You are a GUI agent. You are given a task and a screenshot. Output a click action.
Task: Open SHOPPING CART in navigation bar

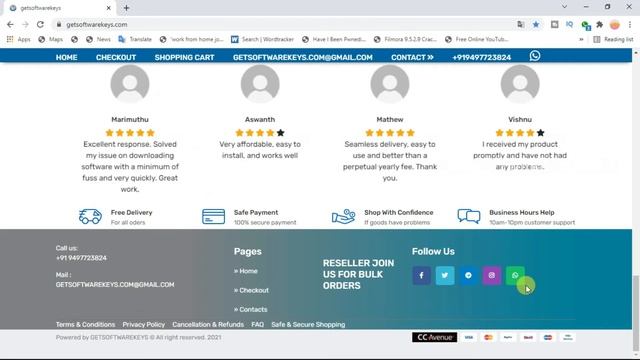(184, 57)
